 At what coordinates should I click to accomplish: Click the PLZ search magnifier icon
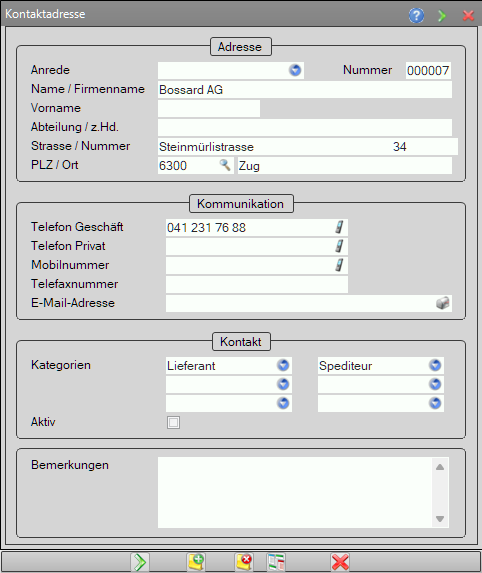[225, 165]
